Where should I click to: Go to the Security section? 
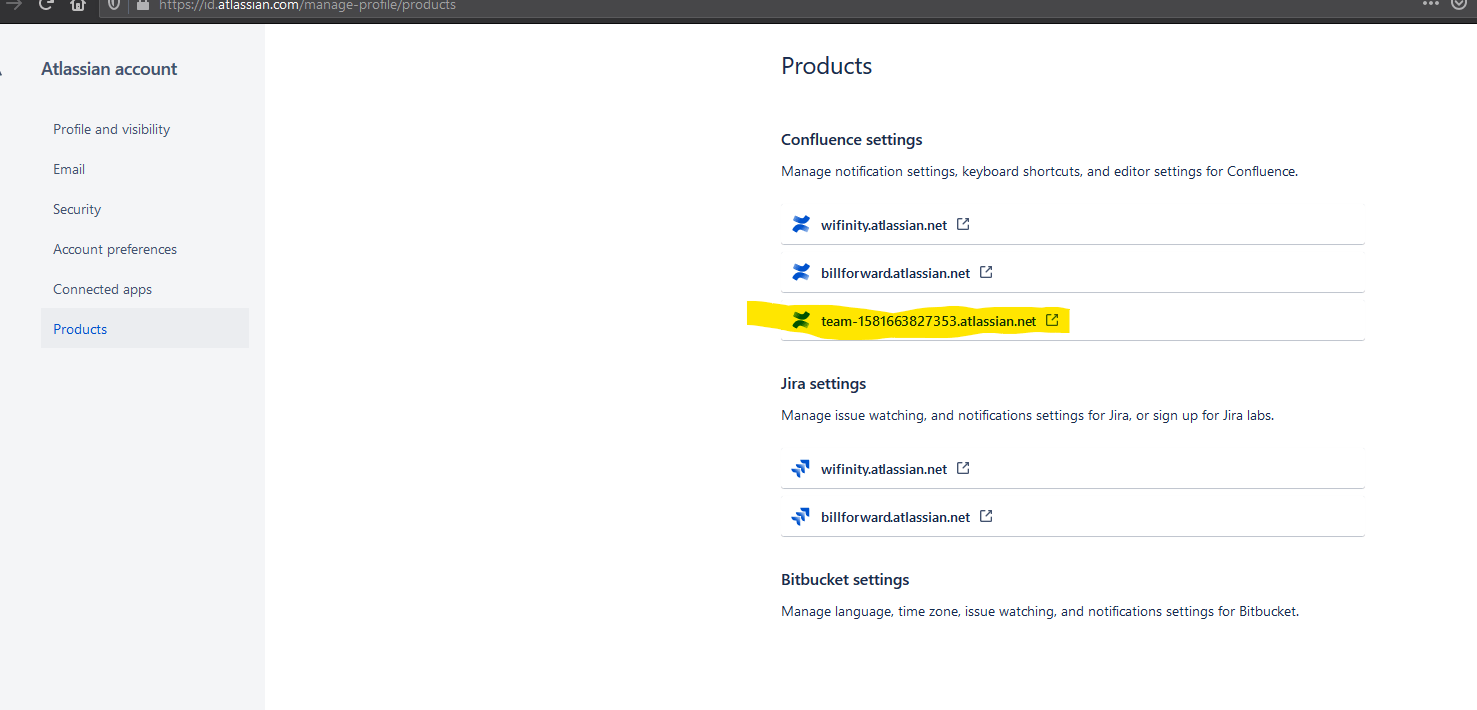click(x=77, y=209)
